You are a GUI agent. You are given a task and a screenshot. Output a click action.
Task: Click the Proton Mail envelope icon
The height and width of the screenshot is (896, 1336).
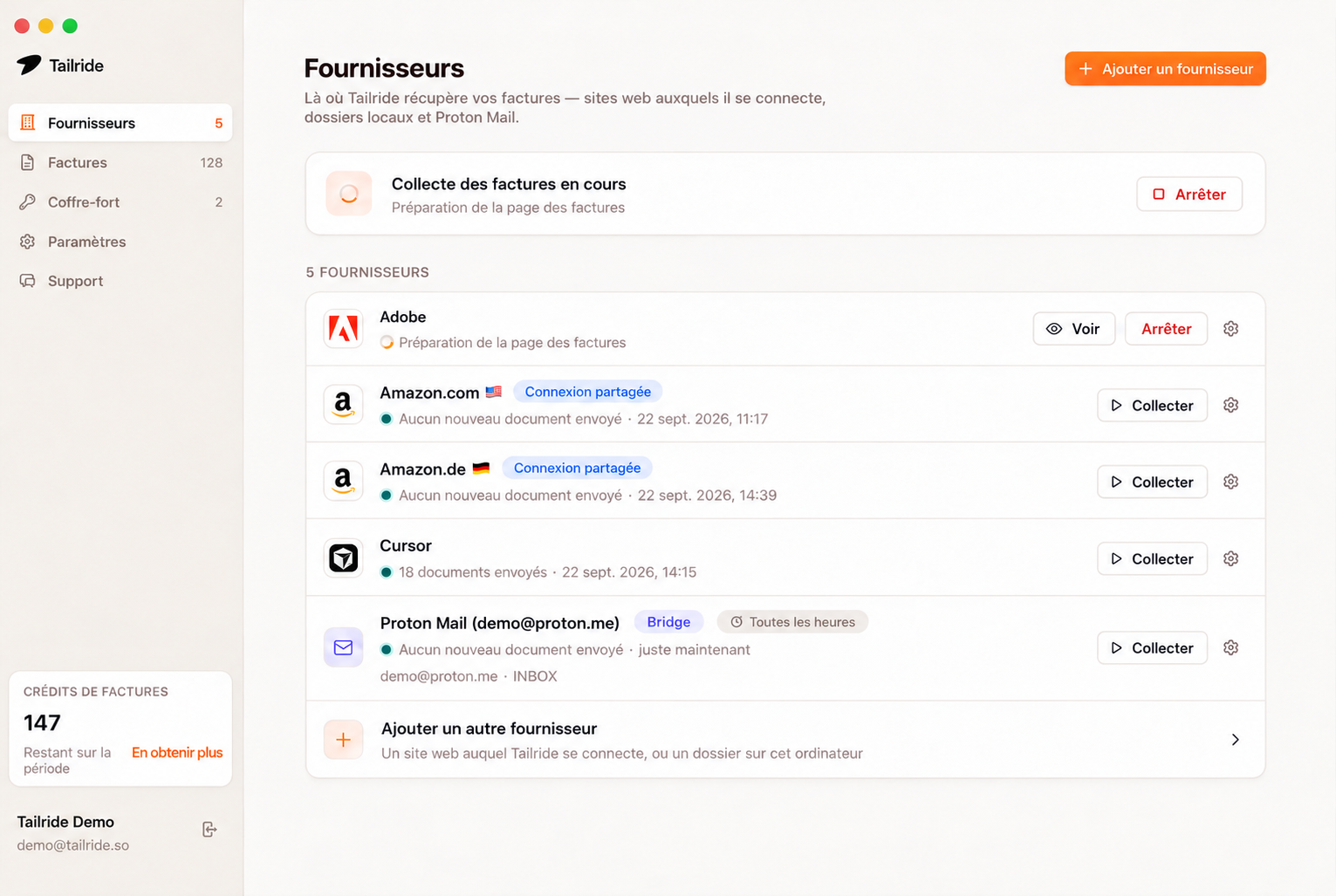[x=343, y=647]
